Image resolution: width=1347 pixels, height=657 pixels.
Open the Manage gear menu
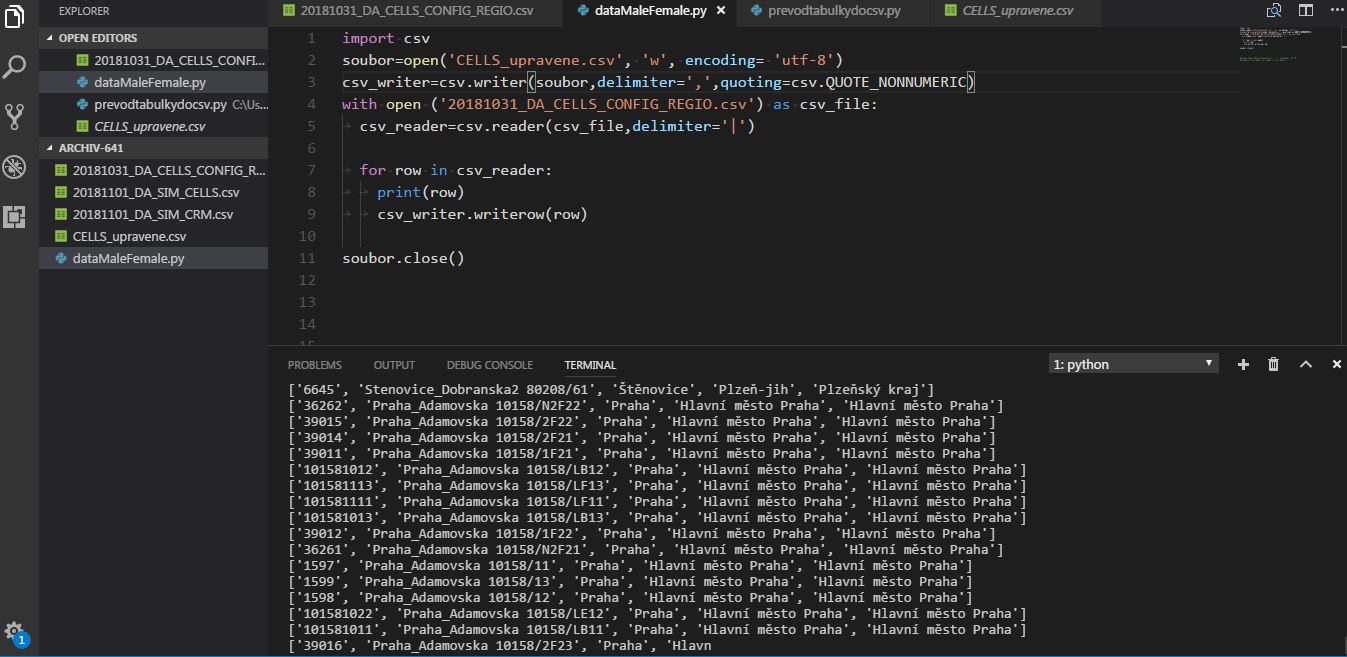(x=14, y=632)
